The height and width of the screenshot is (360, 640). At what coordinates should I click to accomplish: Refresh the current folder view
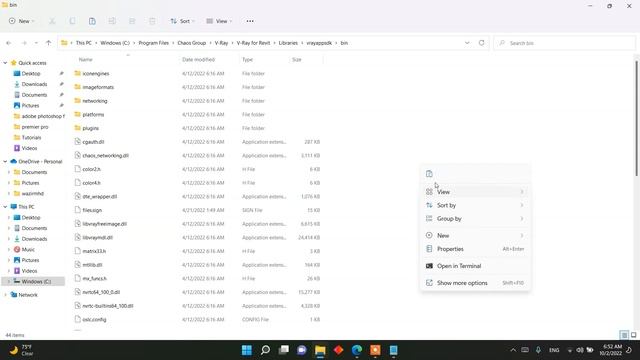point(482,43)
